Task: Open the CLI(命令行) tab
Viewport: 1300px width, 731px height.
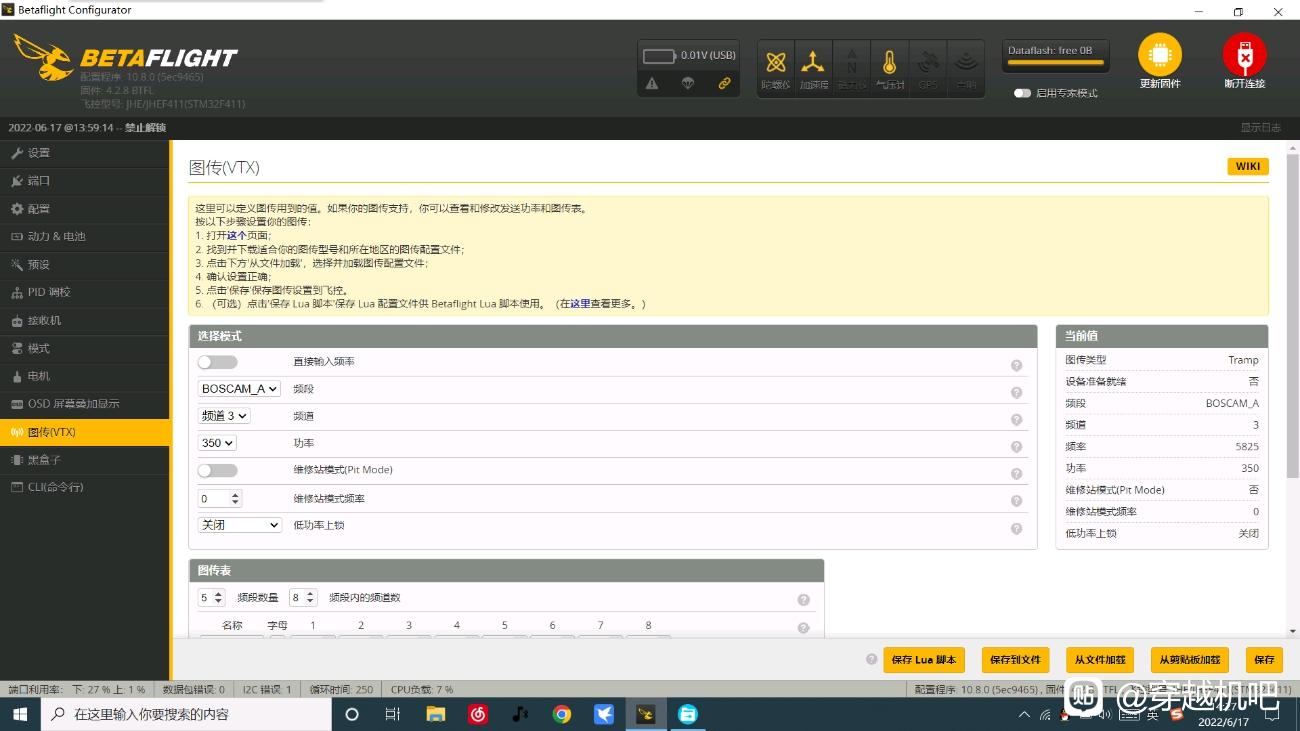Action: pos(85,487)
